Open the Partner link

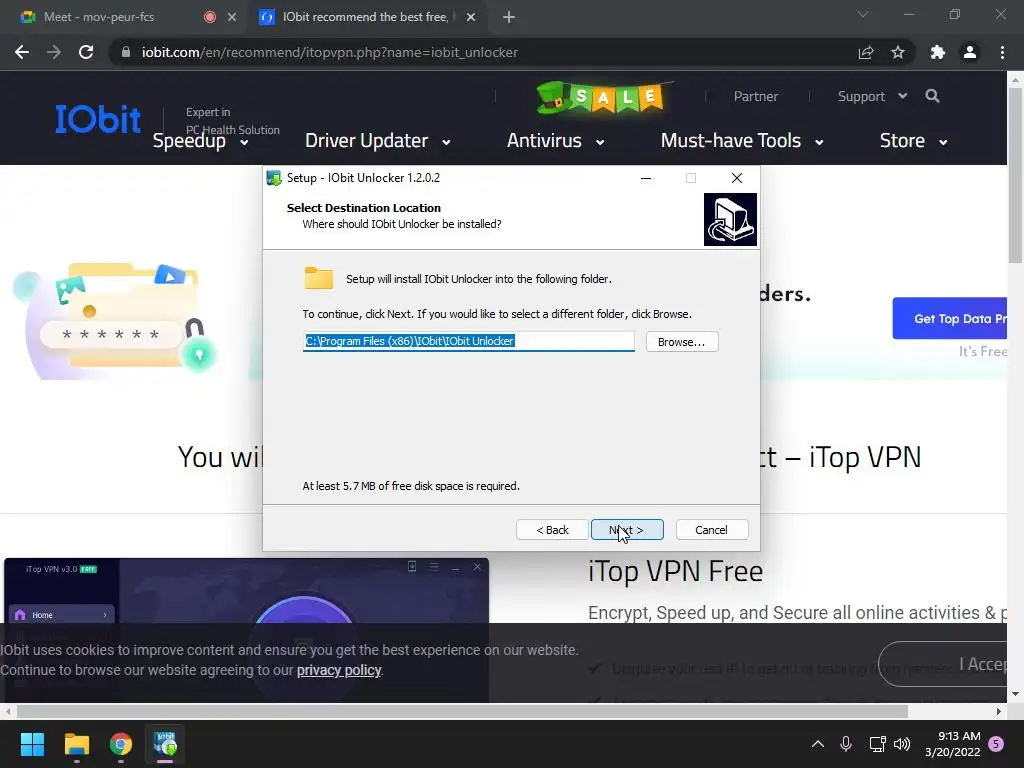[756, 96]
